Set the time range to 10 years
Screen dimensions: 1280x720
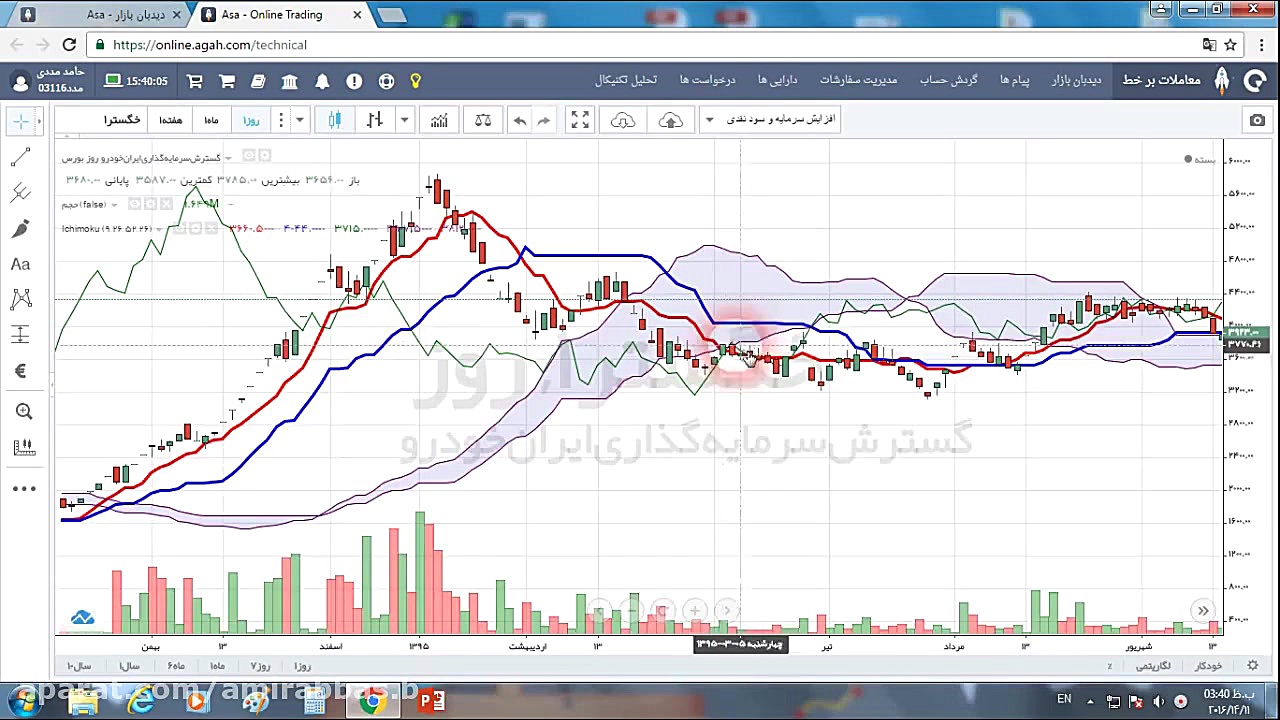coord(79,666)
